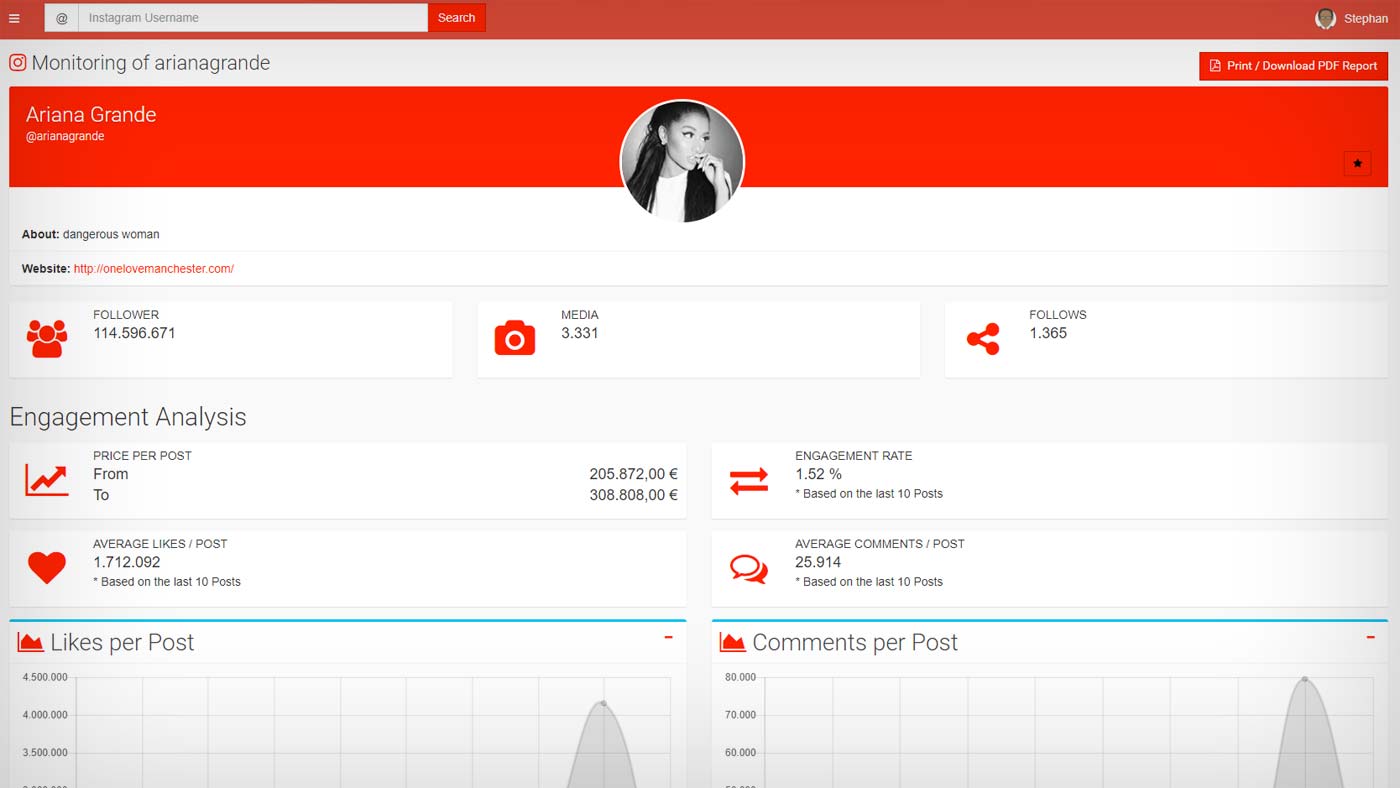This screenshot has width=1400, height=788.
Task: Click the From price 205.872,00 €
Action: point(634,474)
